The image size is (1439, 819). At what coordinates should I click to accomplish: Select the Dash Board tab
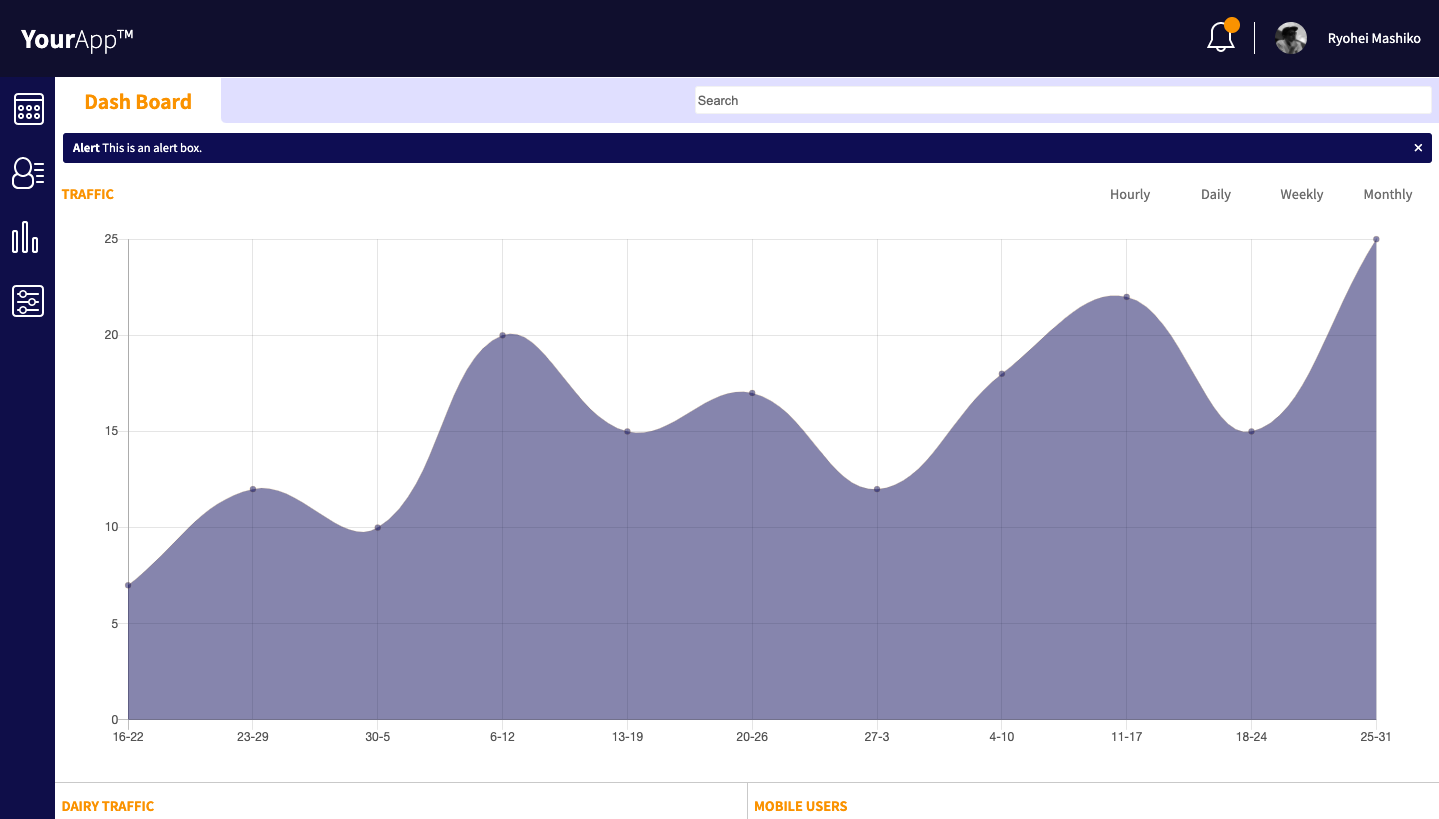coord(138,101)
